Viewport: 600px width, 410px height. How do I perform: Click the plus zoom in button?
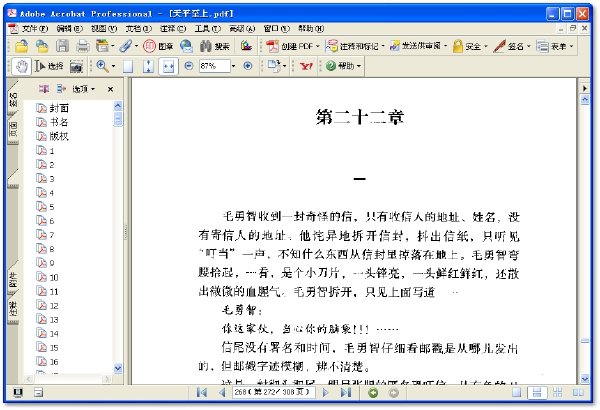pos(248,66)
